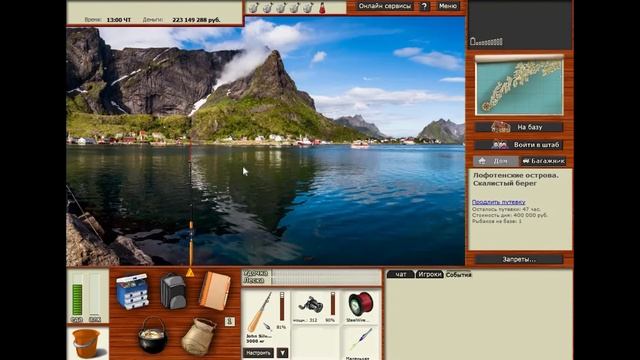Click the small slot number 8 indicator

[230, 322]
